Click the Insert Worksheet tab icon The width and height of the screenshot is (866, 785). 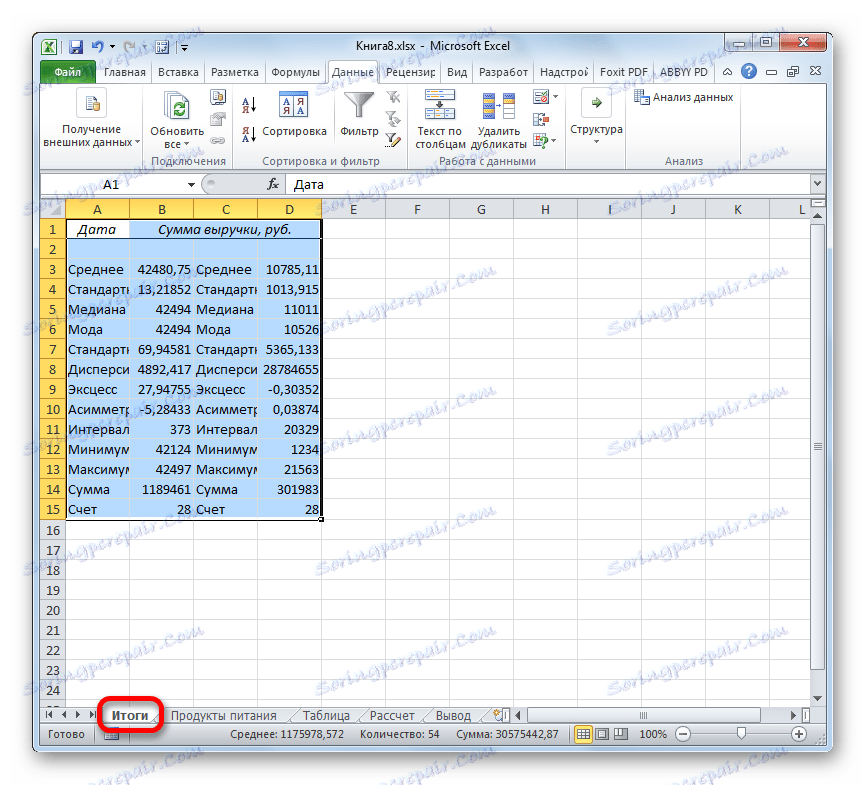498,715
